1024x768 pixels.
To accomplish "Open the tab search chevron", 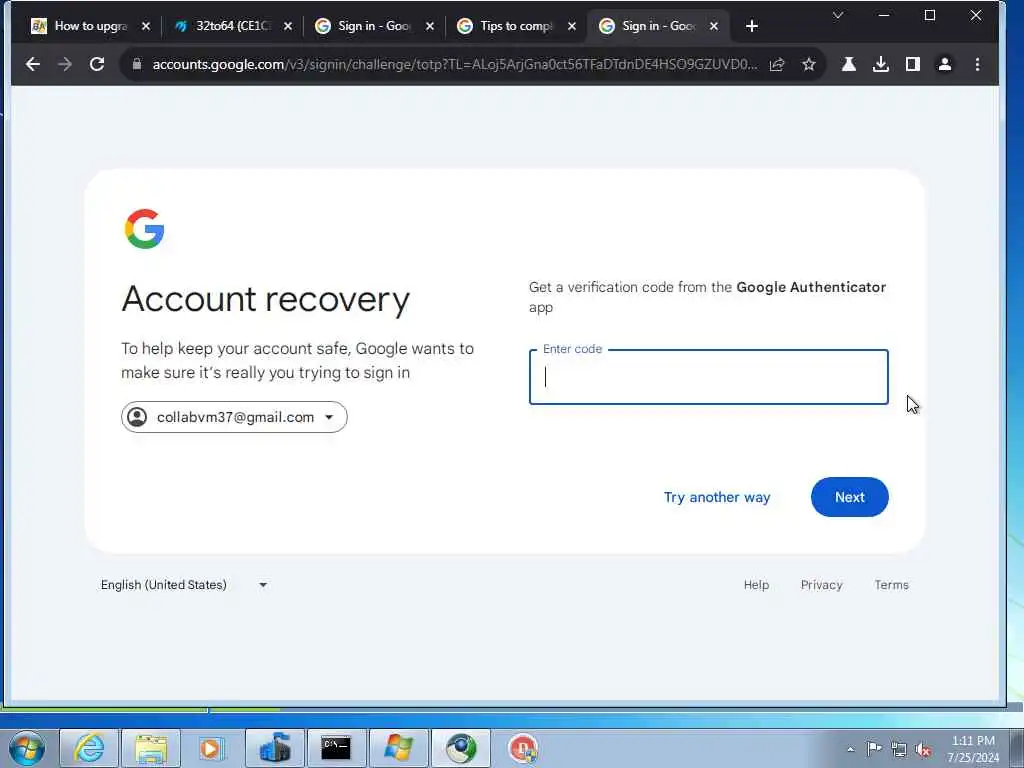I will [x=838, y=15].
